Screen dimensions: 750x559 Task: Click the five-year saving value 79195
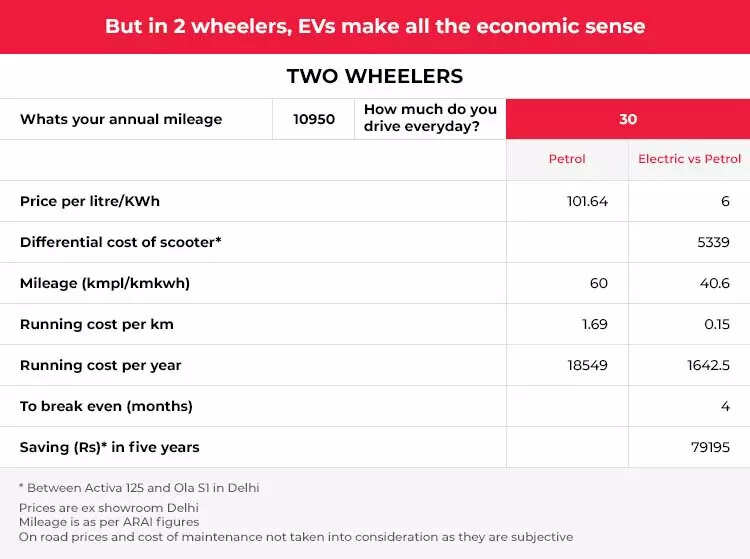[709, 447]
